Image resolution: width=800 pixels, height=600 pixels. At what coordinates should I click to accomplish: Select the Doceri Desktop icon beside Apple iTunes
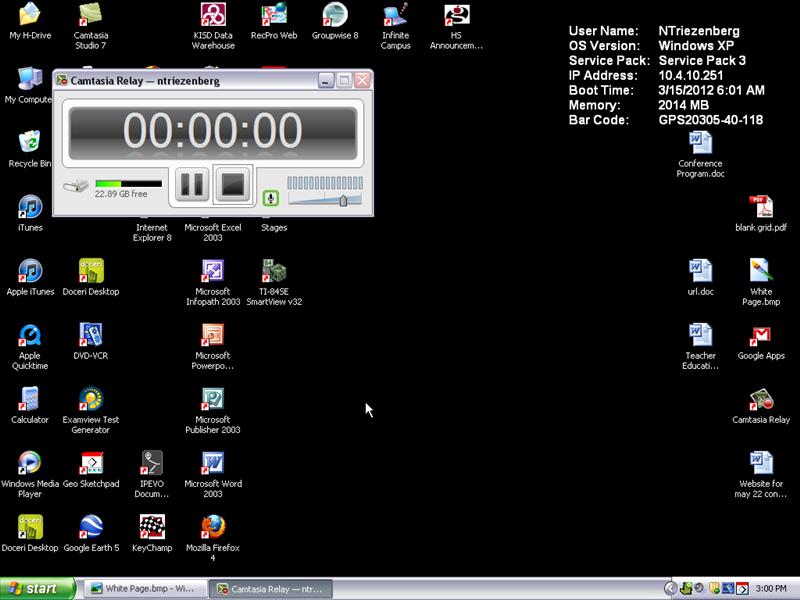pyautogui.click(x=91, y=277)
